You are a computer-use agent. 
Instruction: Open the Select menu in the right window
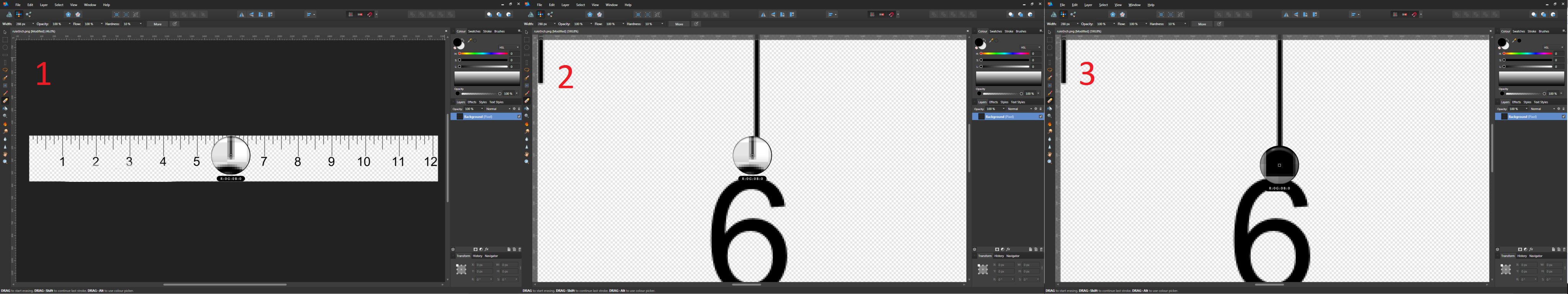coord(1104,5)
